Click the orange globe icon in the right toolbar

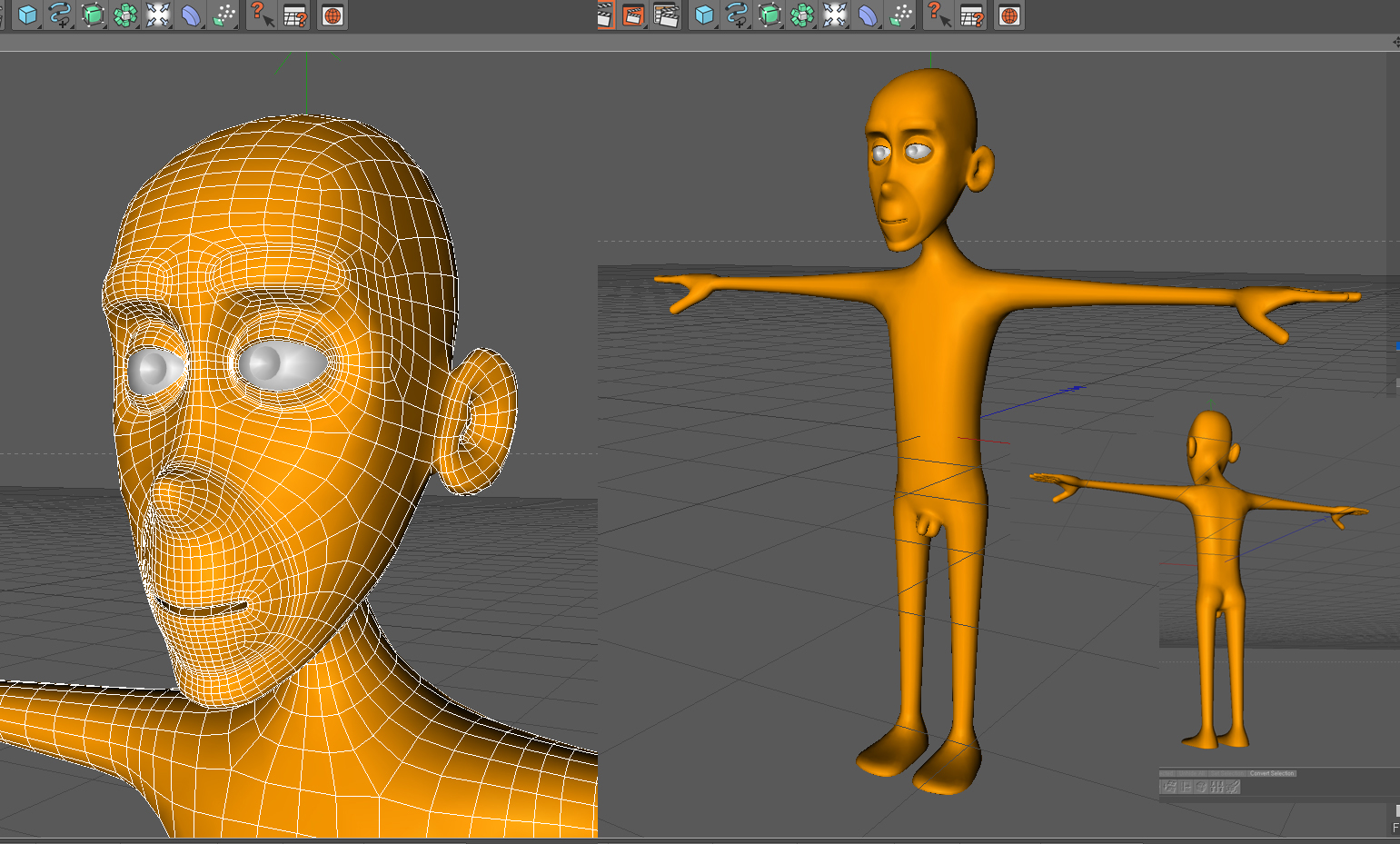click(x=1009, y=15)
